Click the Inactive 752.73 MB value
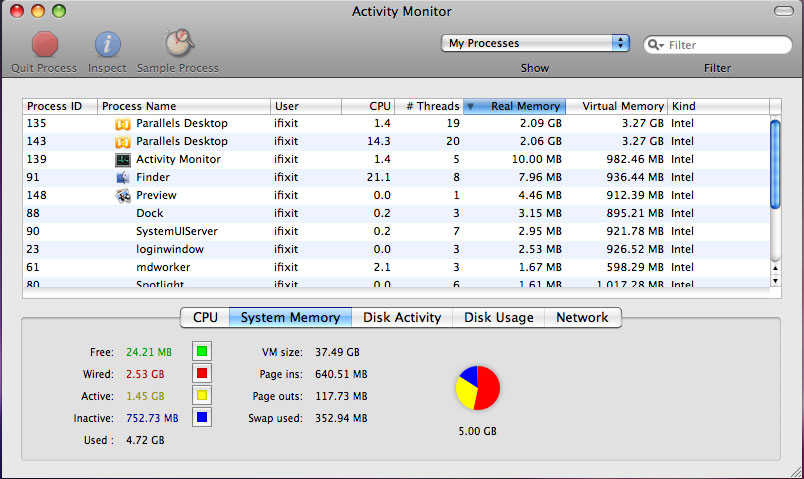The image size is (804, 479). click(x=152, y=418)
